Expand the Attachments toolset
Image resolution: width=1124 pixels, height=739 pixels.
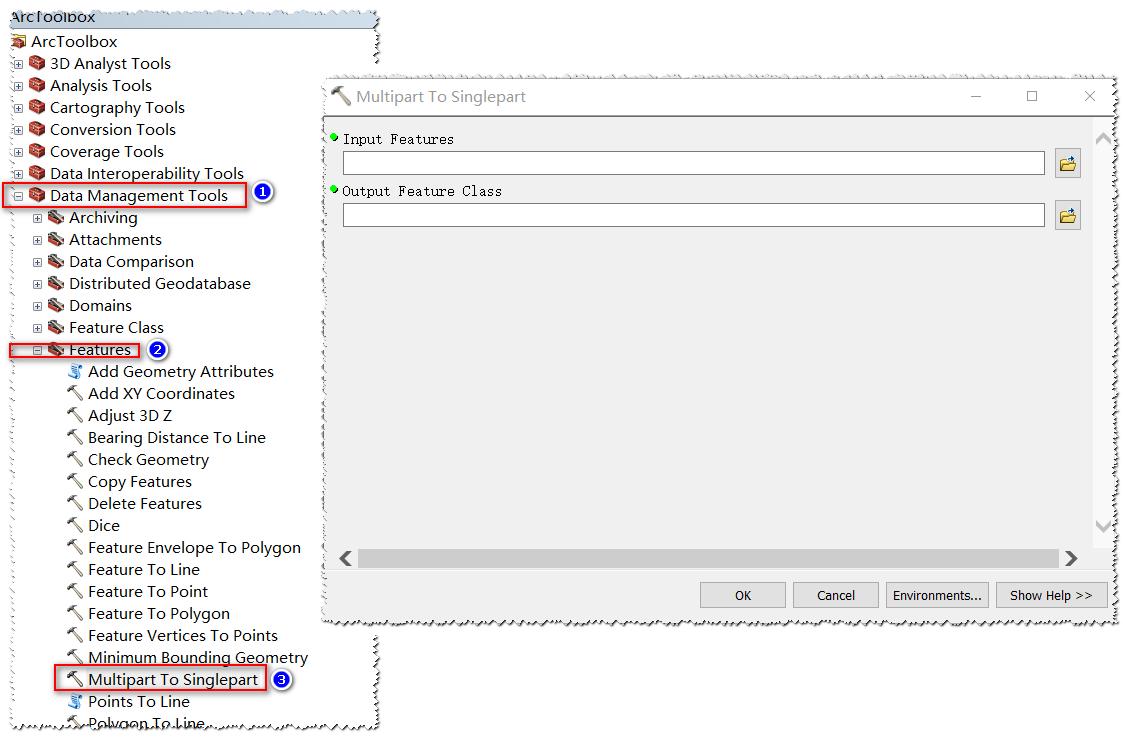(x=37, y=241)
